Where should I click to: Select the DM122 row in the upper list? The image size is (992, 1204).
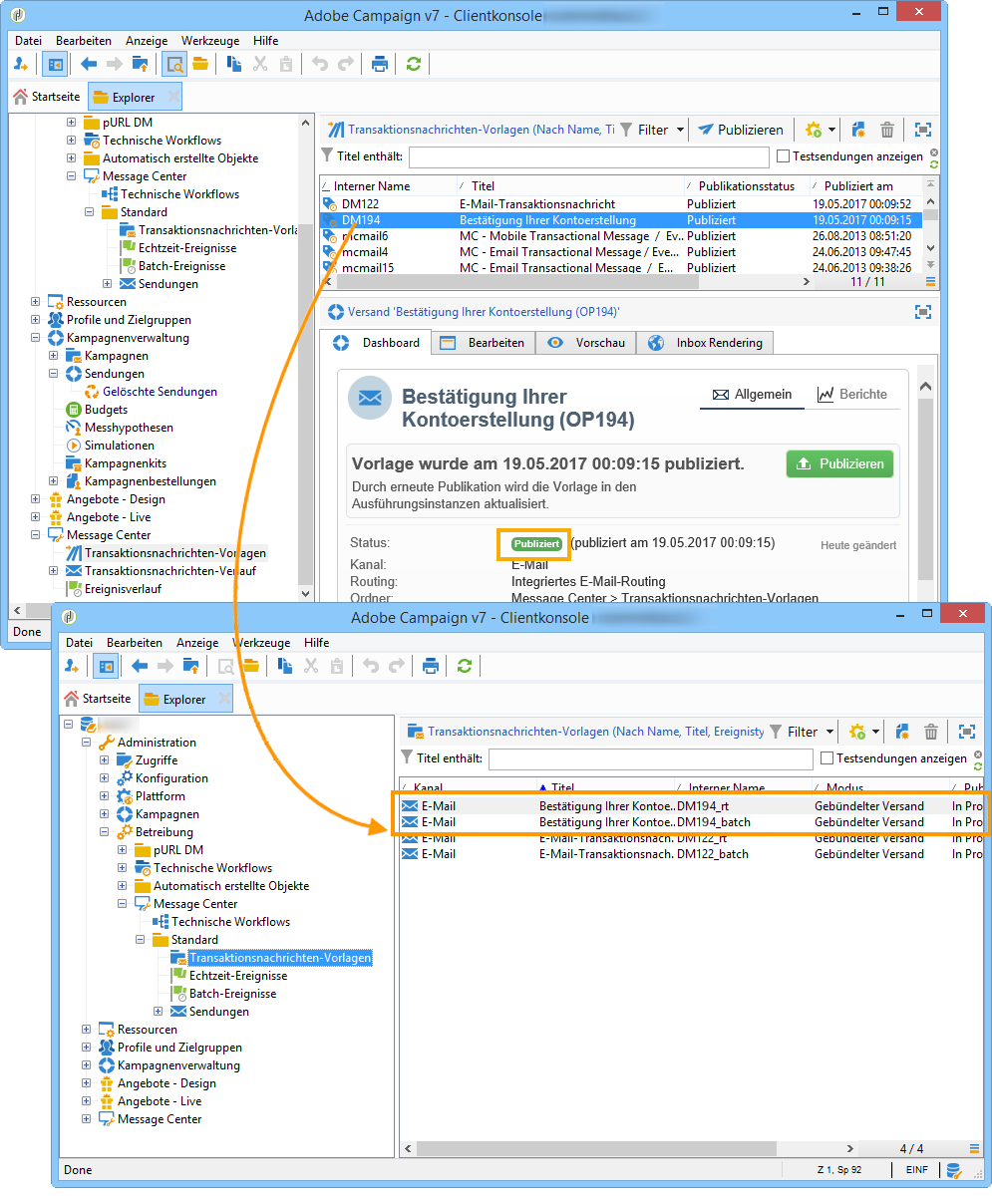[x=622, y=203]
